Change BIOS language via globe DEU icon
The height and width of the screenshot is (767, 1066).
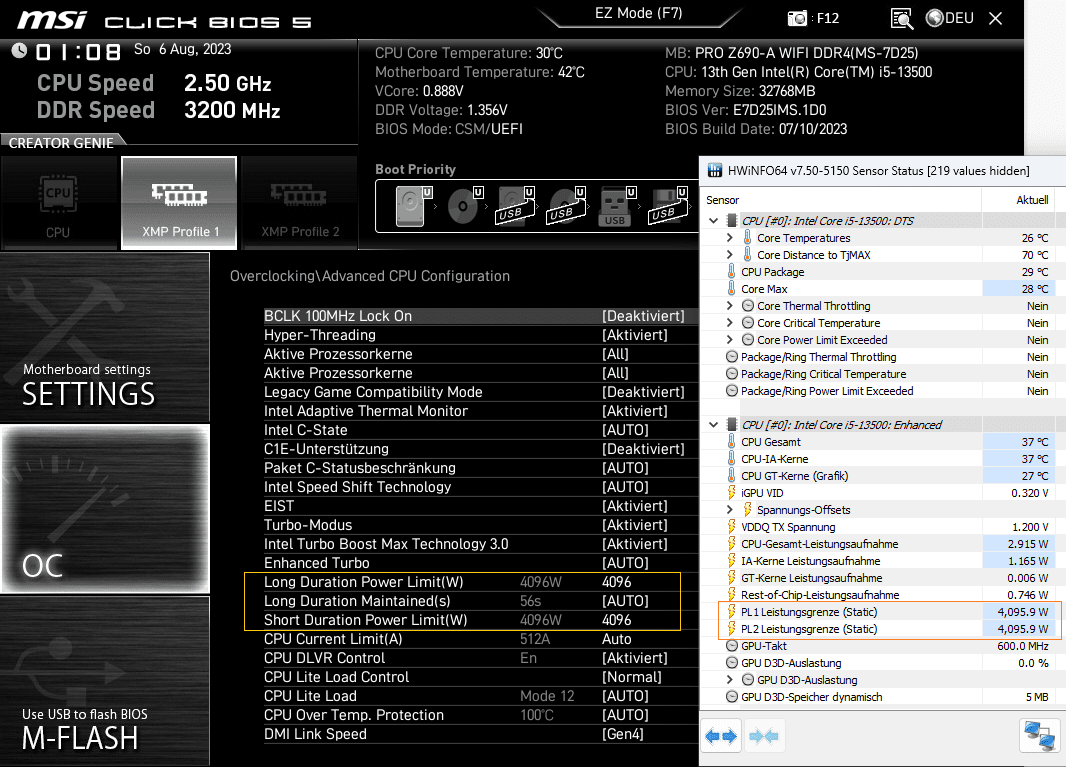[x=950, y=18]
